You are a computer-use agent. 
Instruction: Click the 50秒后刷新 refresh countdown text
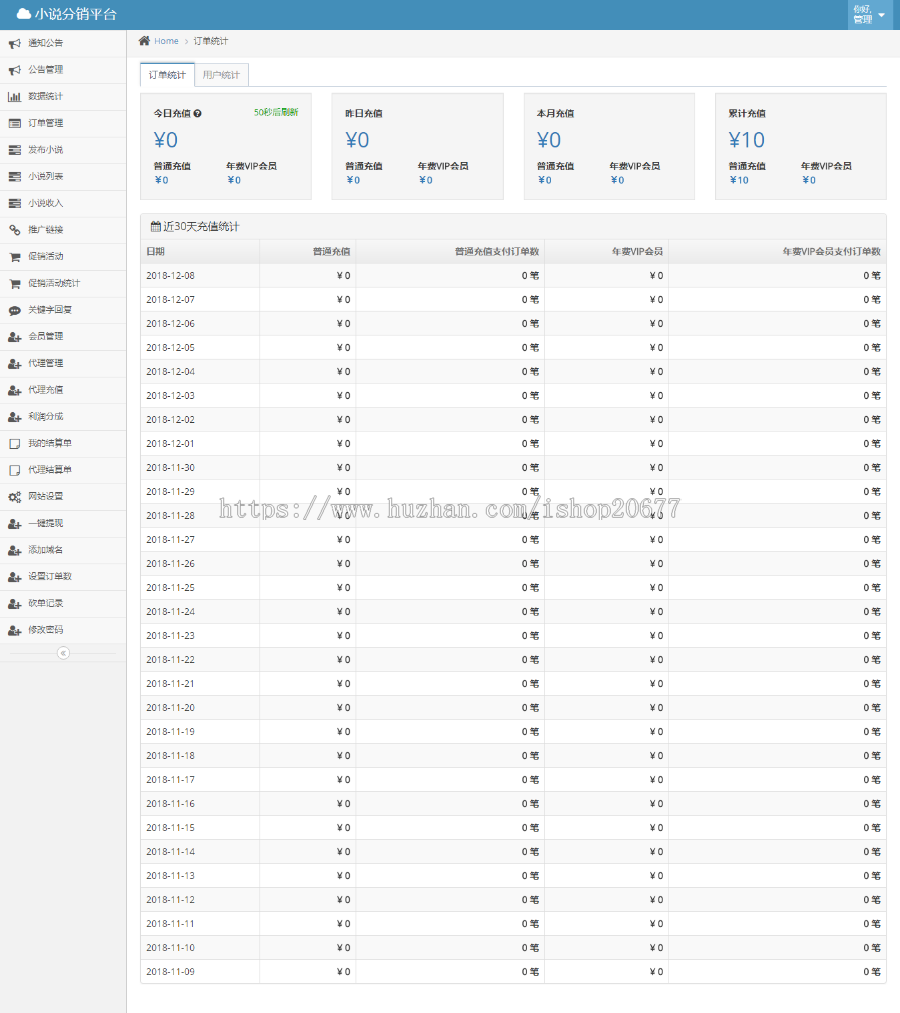pos(276,112)
